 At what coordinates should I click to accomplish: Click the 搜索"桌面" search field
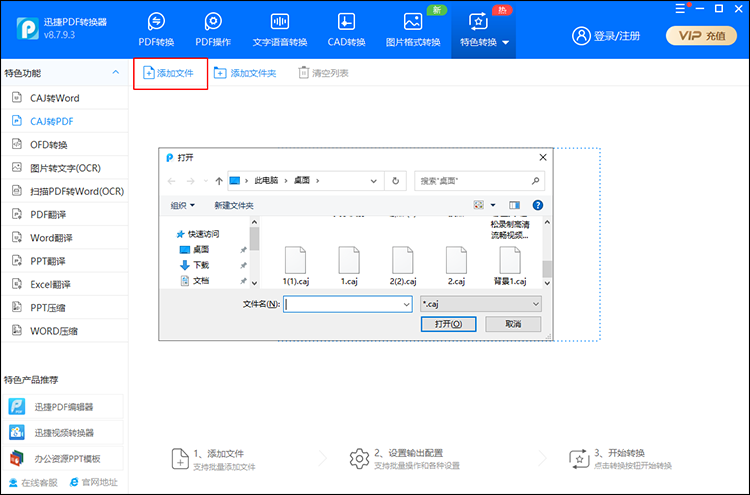coord(479,181)
